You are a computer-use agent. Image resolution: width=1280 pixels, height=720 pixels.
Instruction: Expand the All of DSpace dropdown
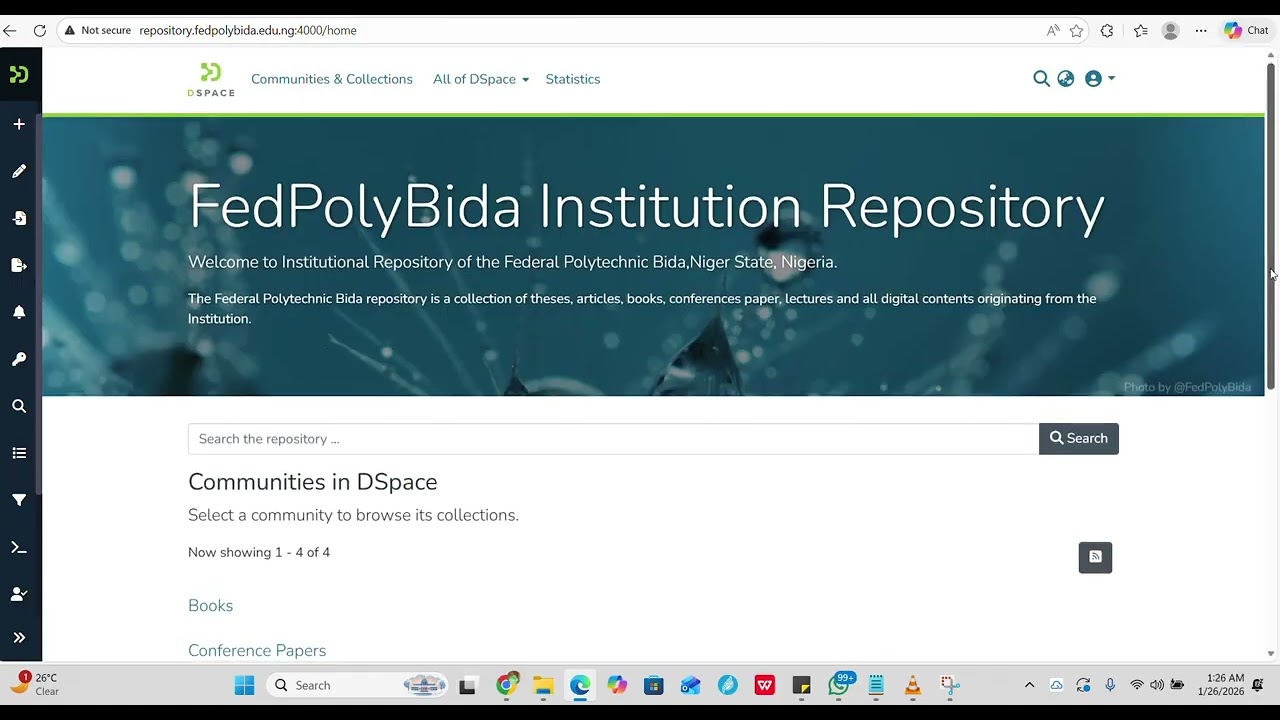[481, 79]
